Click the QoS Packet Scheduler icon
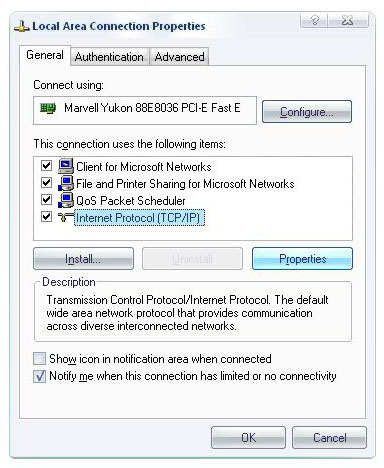The image size is (384, 468). (66, 200)
